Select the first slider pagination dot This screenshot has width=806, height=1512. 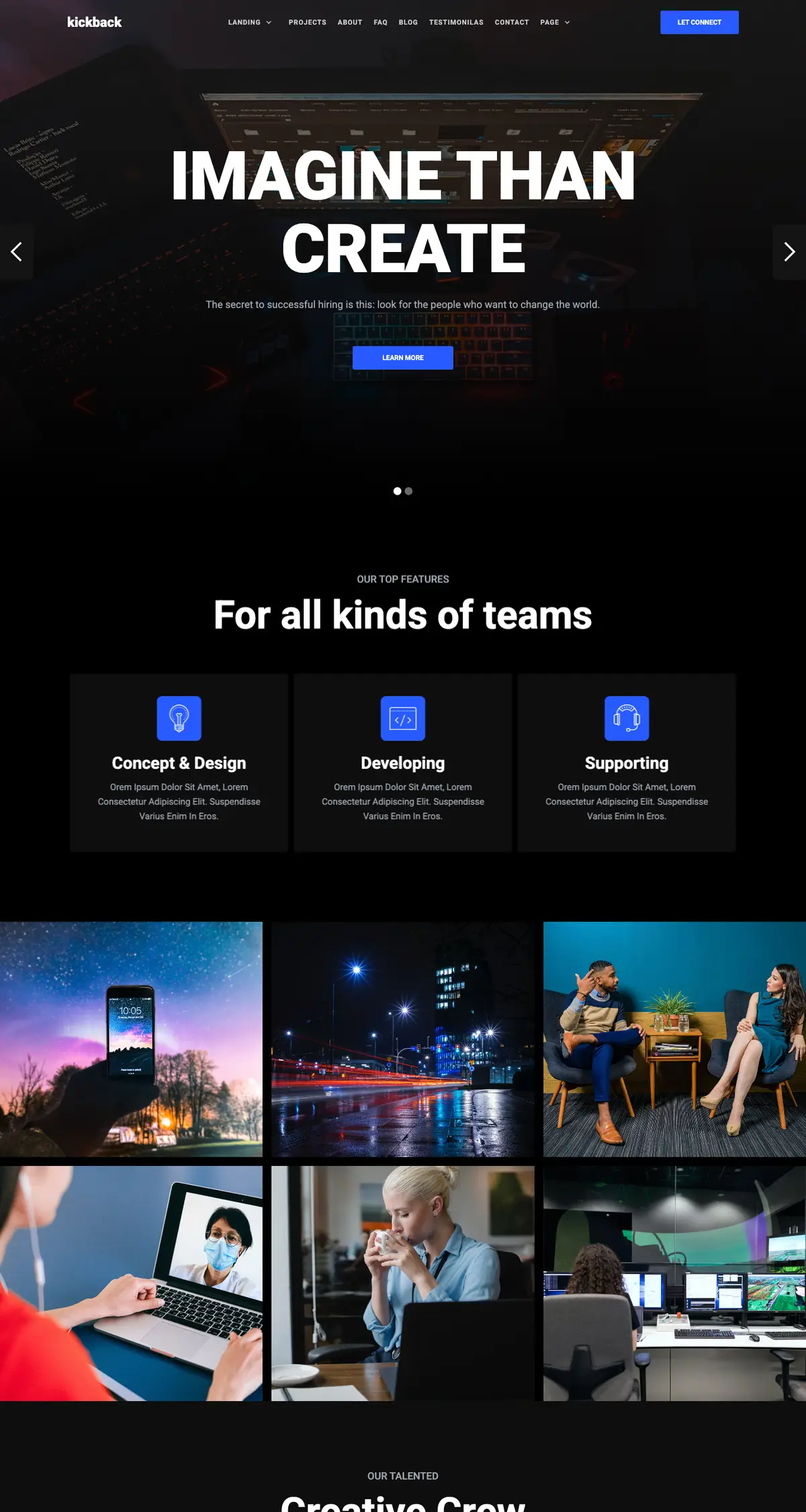[x=397, y=491]
